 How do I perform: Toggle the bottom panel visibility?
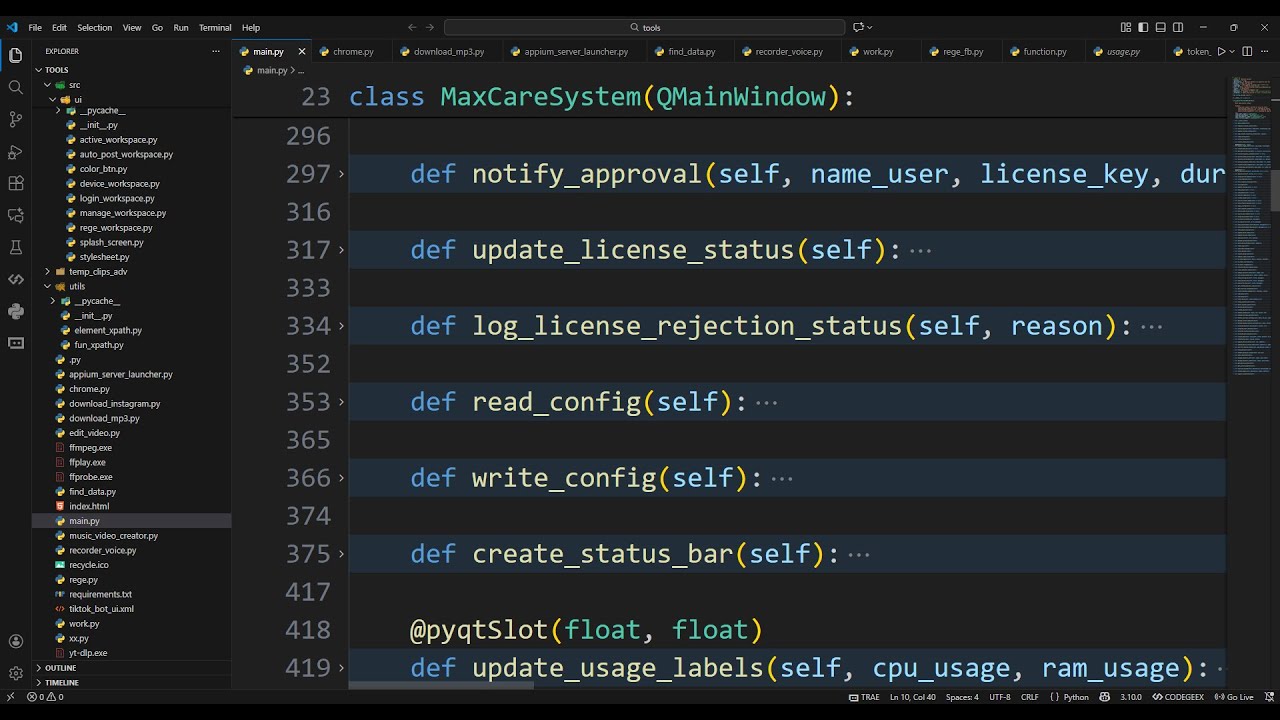(x=1161, y=27)
